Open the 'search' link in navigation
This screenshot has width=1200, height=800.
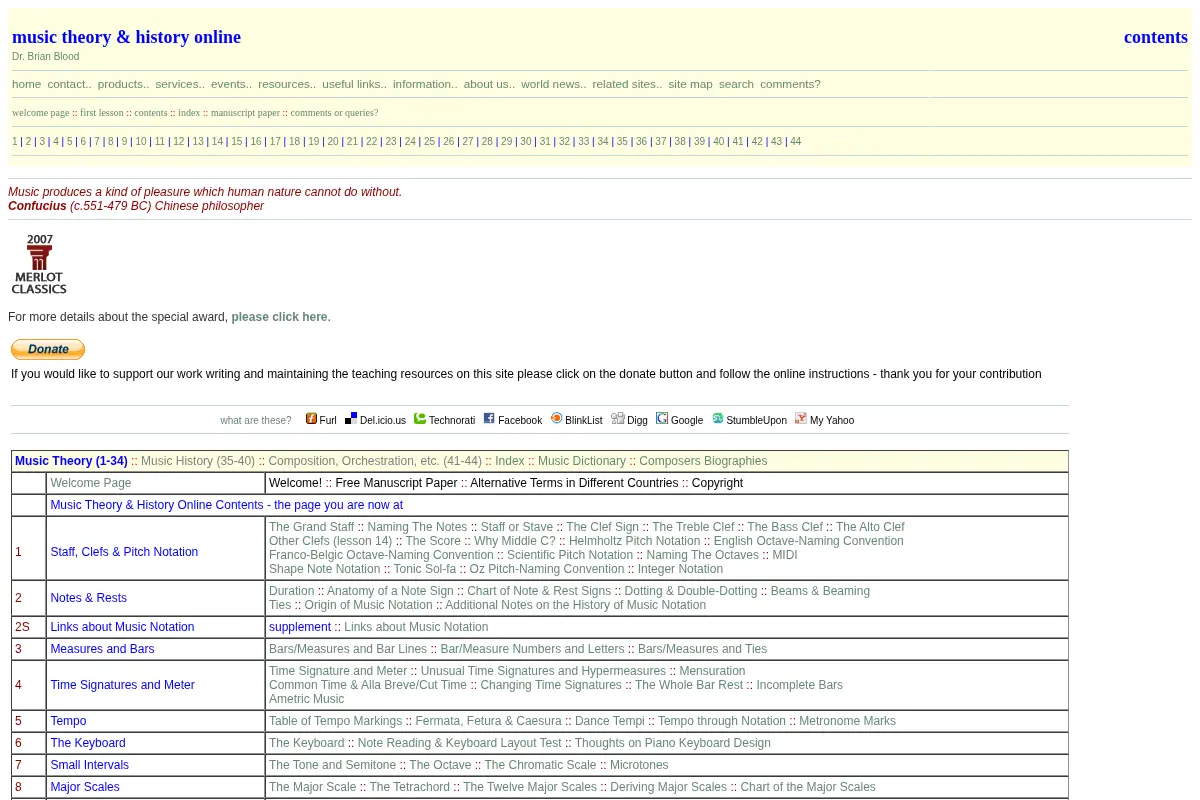coord(736,84)
